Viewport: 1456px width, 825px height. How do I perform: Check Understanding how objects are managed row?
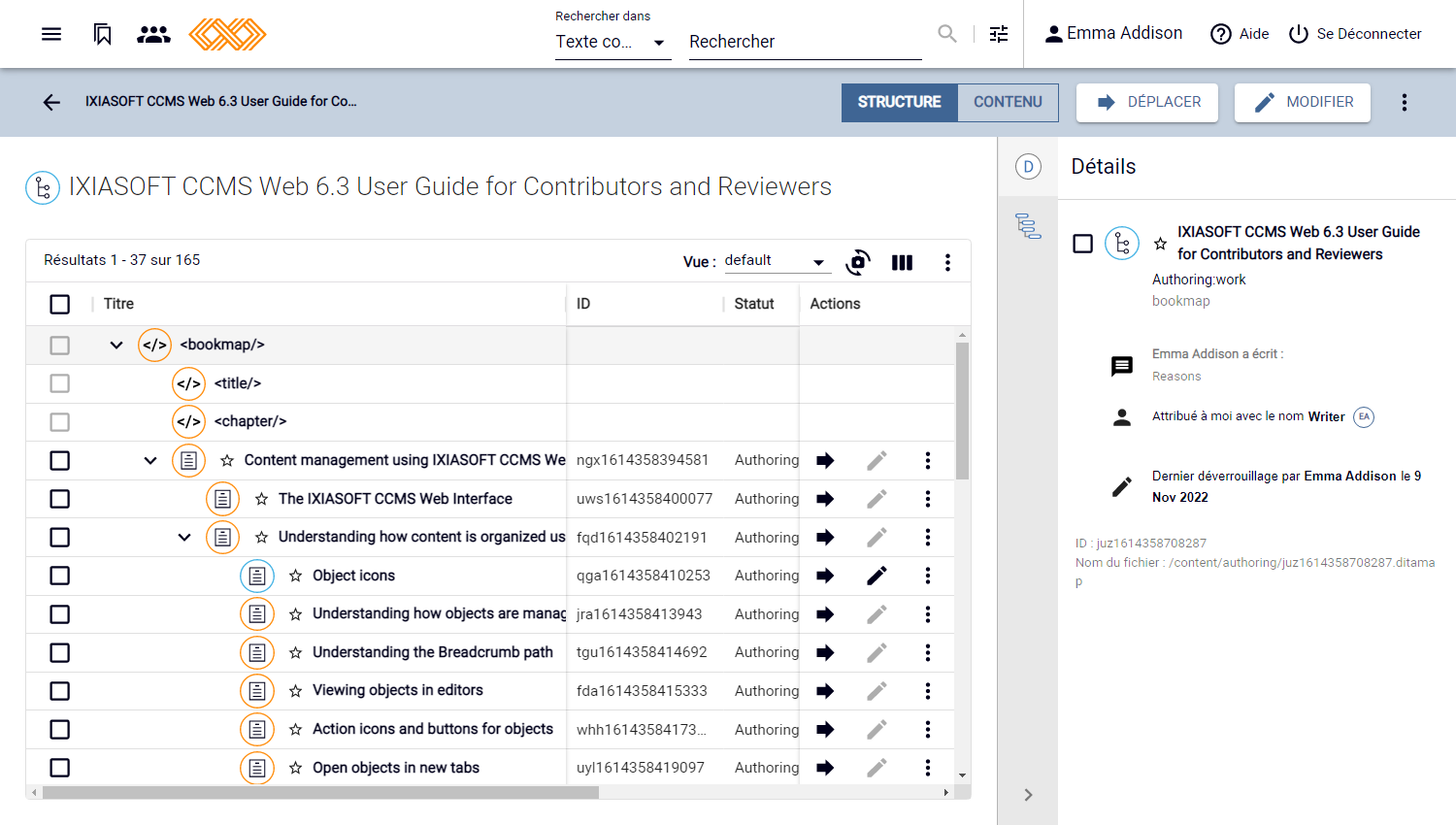pyautogui.click(x=60, y=614)
